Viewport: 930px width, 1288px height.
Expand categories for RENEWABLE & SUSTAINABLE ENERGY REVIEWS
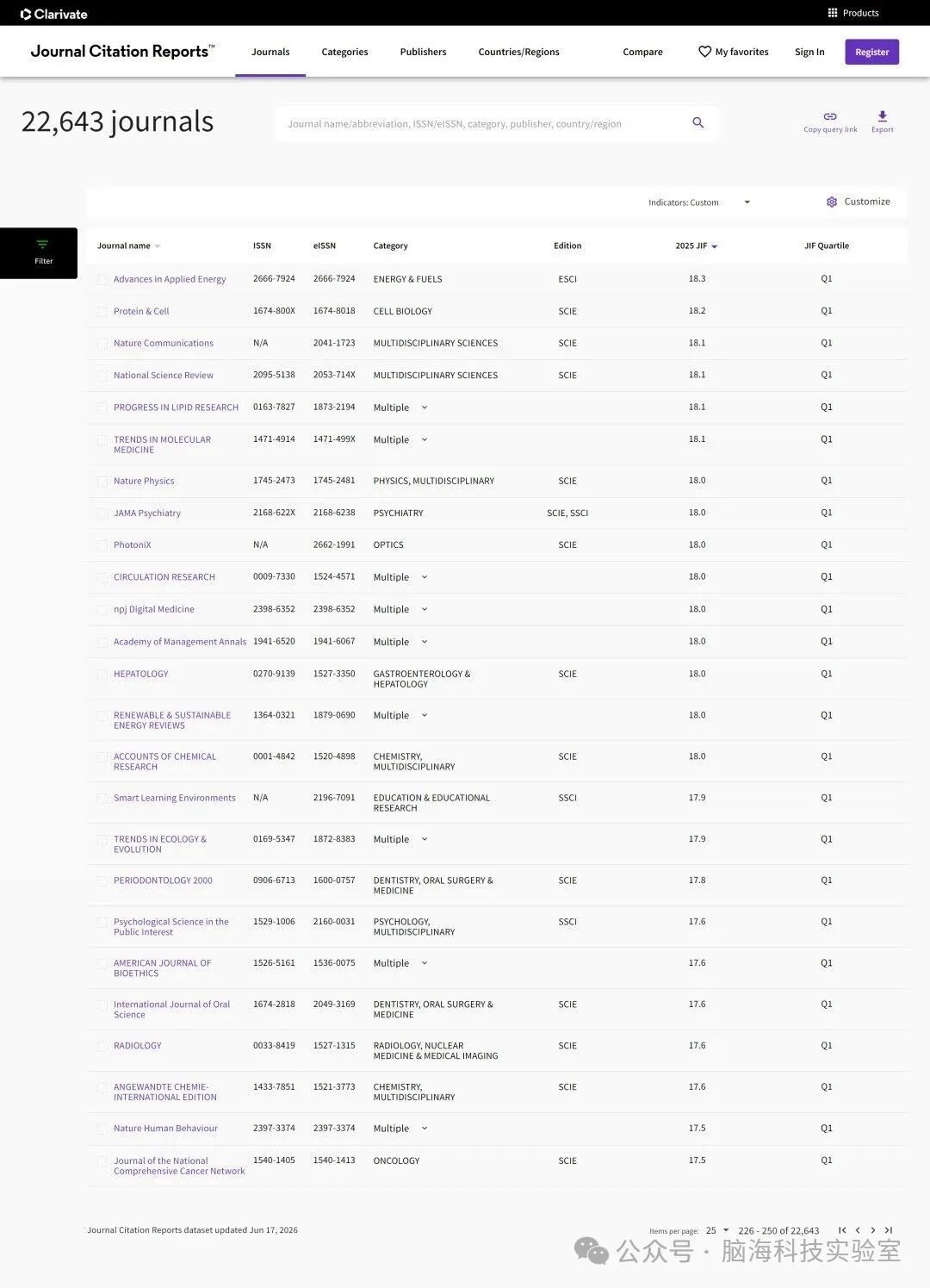pos(424,715)
